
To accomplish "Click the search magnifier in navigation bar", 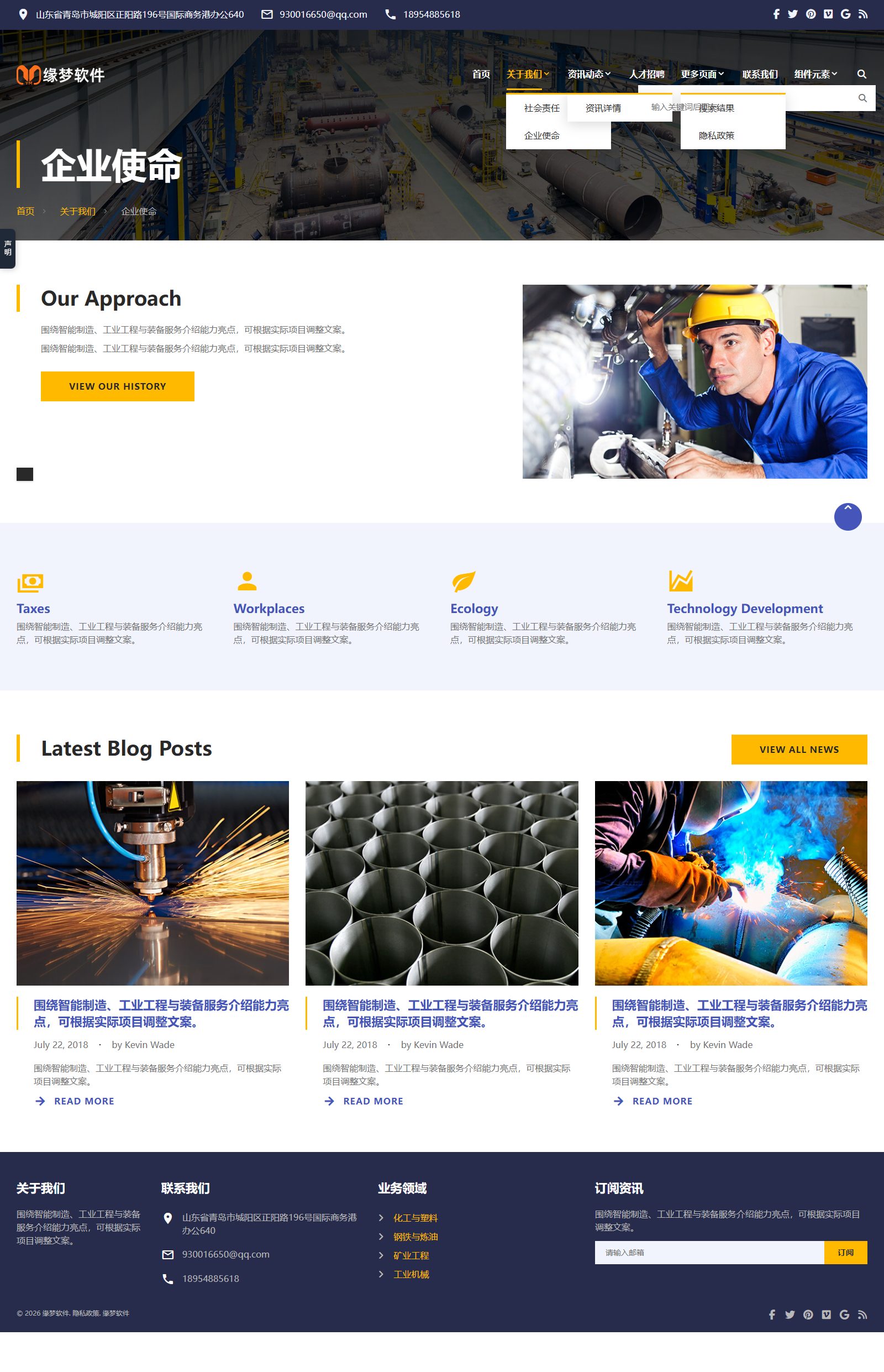I will 861,74.
